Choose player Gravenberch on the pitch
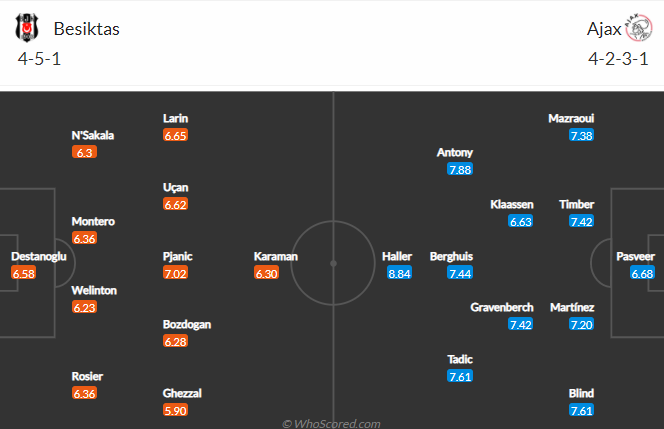 click(502, 307)
